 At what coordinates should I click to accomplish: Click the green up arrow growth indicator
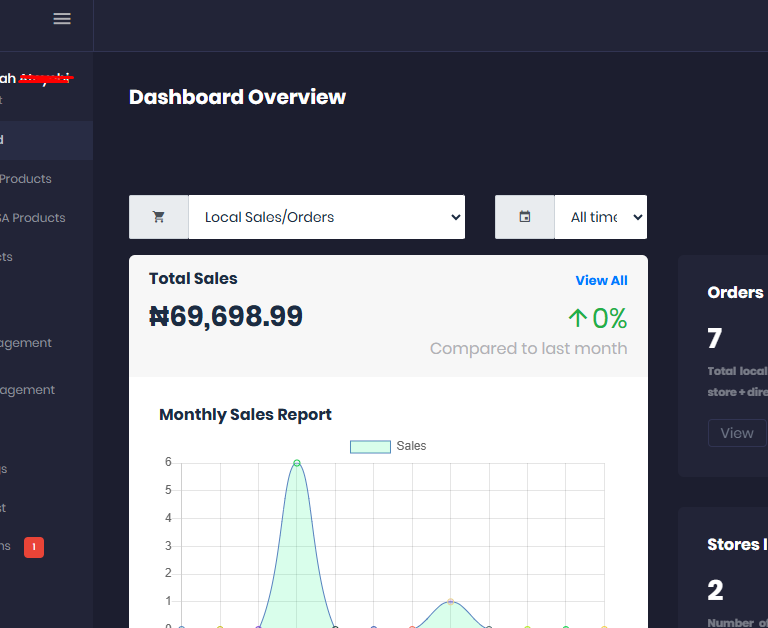point(577,319)
